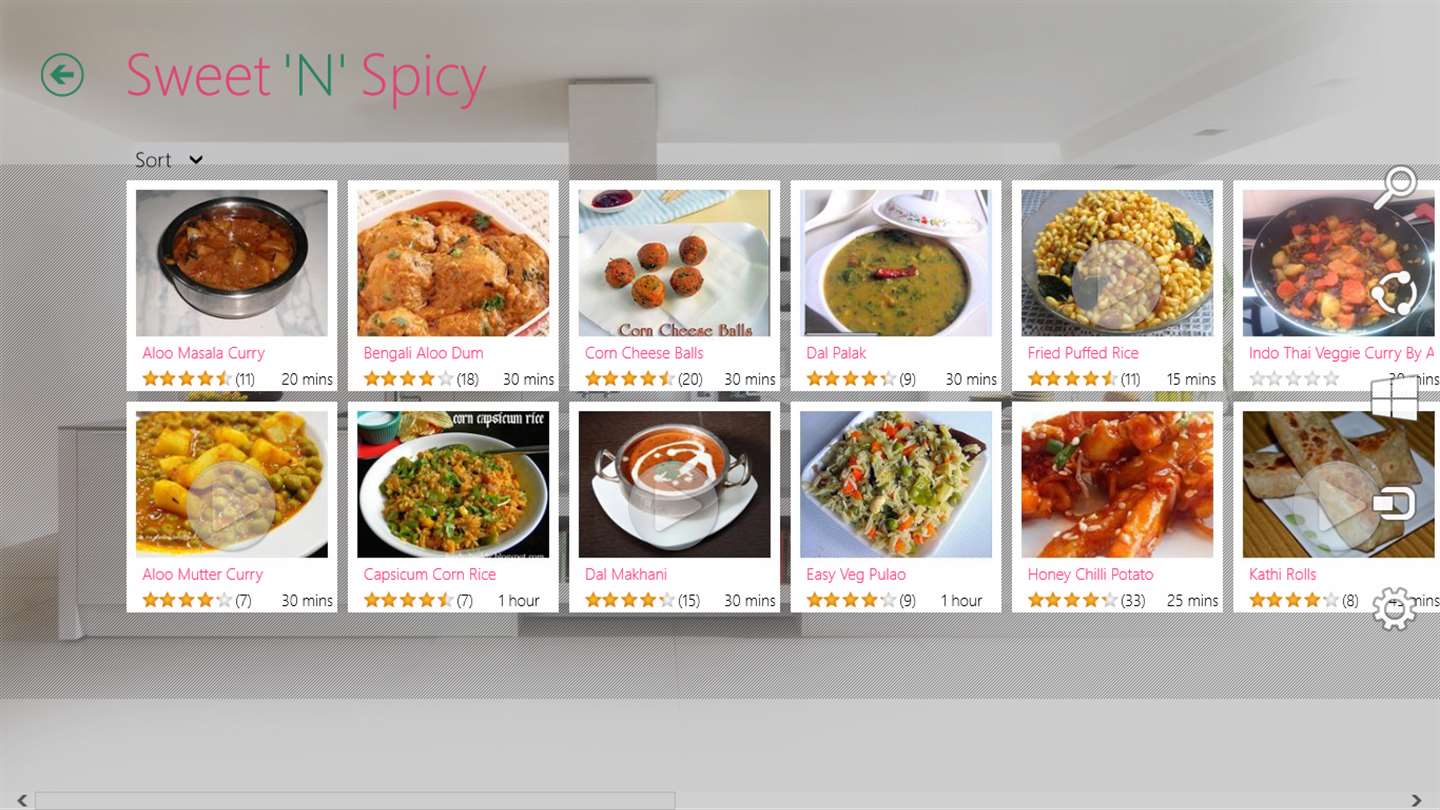This screenshot has height=810, width=1440.
Task: Select the Corn Cheese Balls photo
Action: tap(675, 263)
